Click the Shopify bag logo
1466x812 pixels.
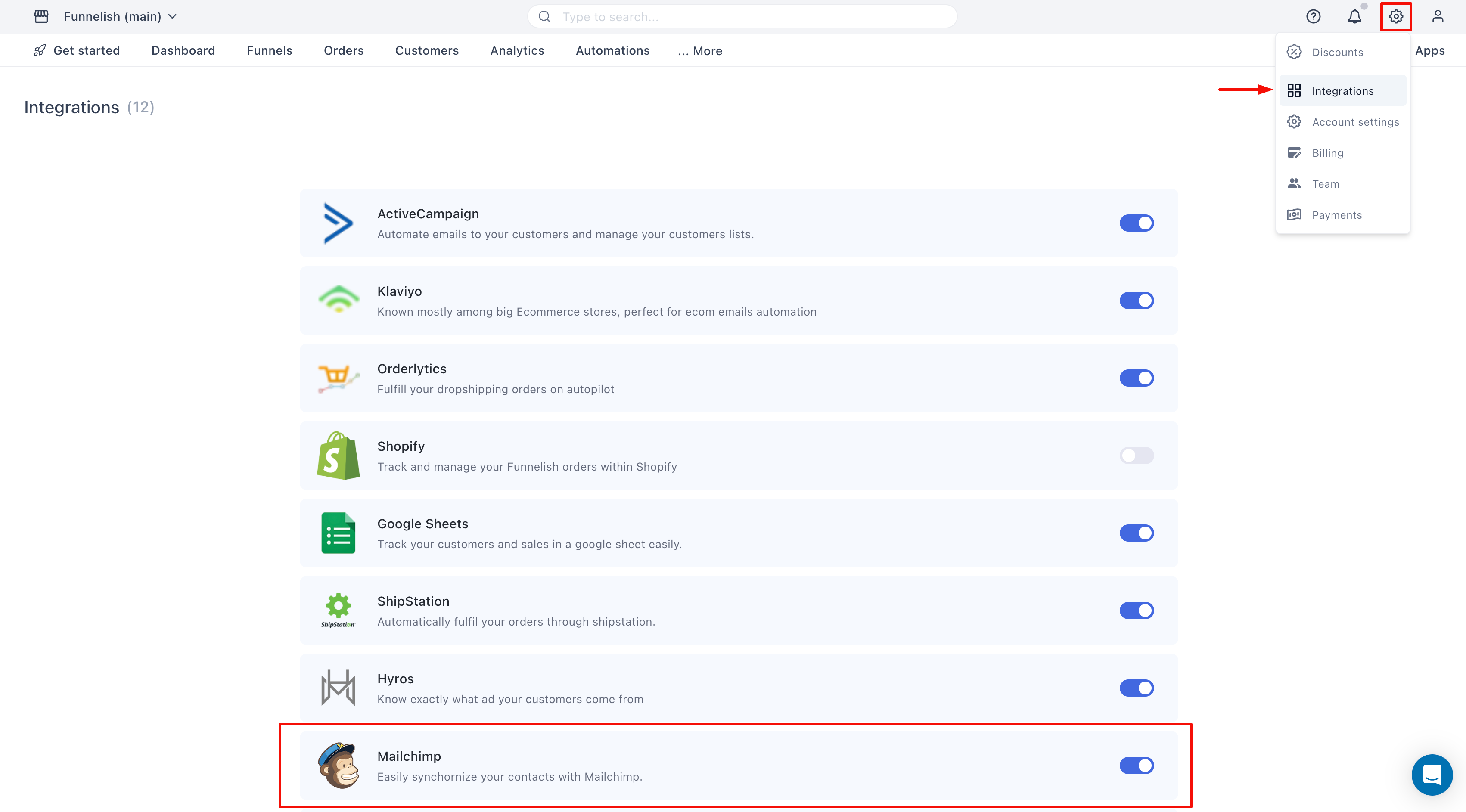(x=339, y=455)
